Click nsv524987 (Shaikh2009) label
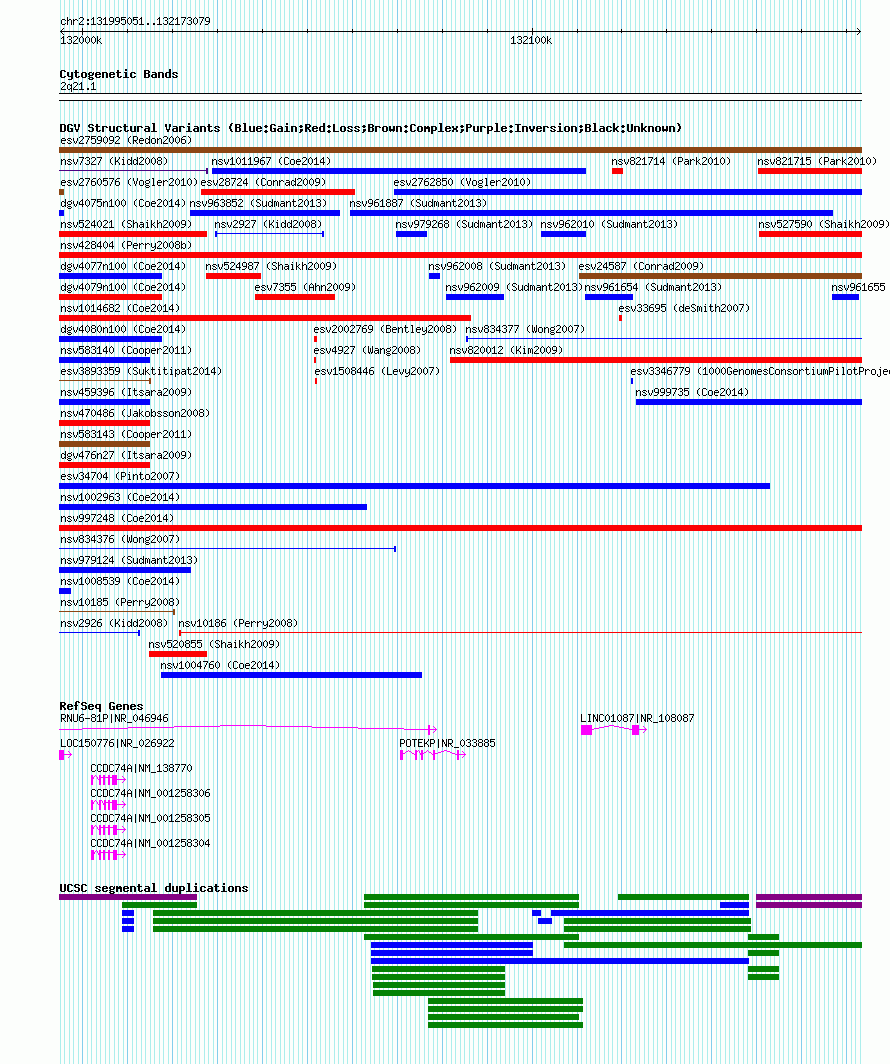Screen dimensions: 890x1064 271,267
